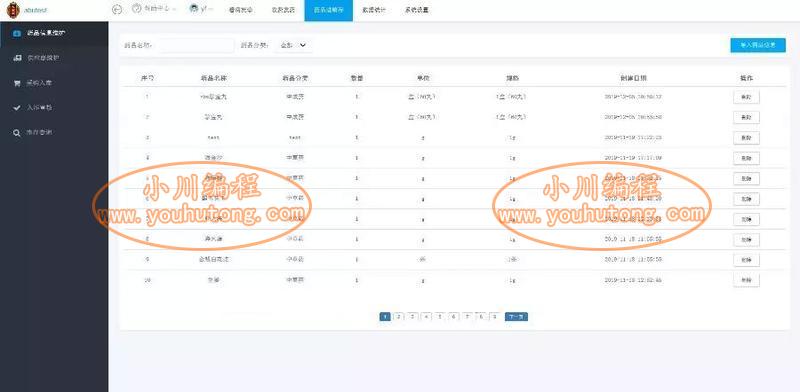The height and width of the screenshot is (392, 800).
Task: Go to page 3 in pagination
Action: click(x=412, y=316)
